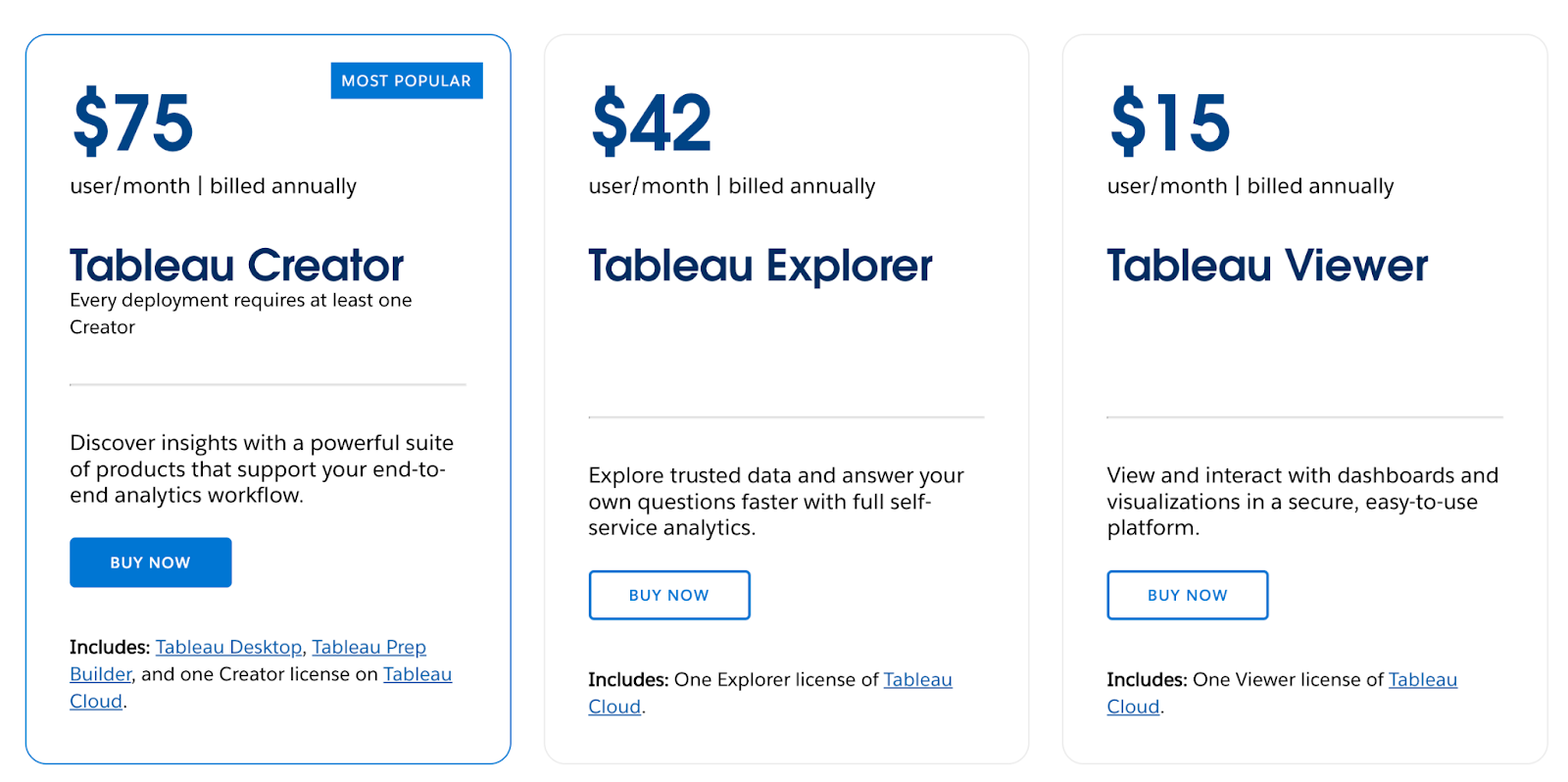
Task: Click the Tableau Creator heading
Action: pos(235,265)
